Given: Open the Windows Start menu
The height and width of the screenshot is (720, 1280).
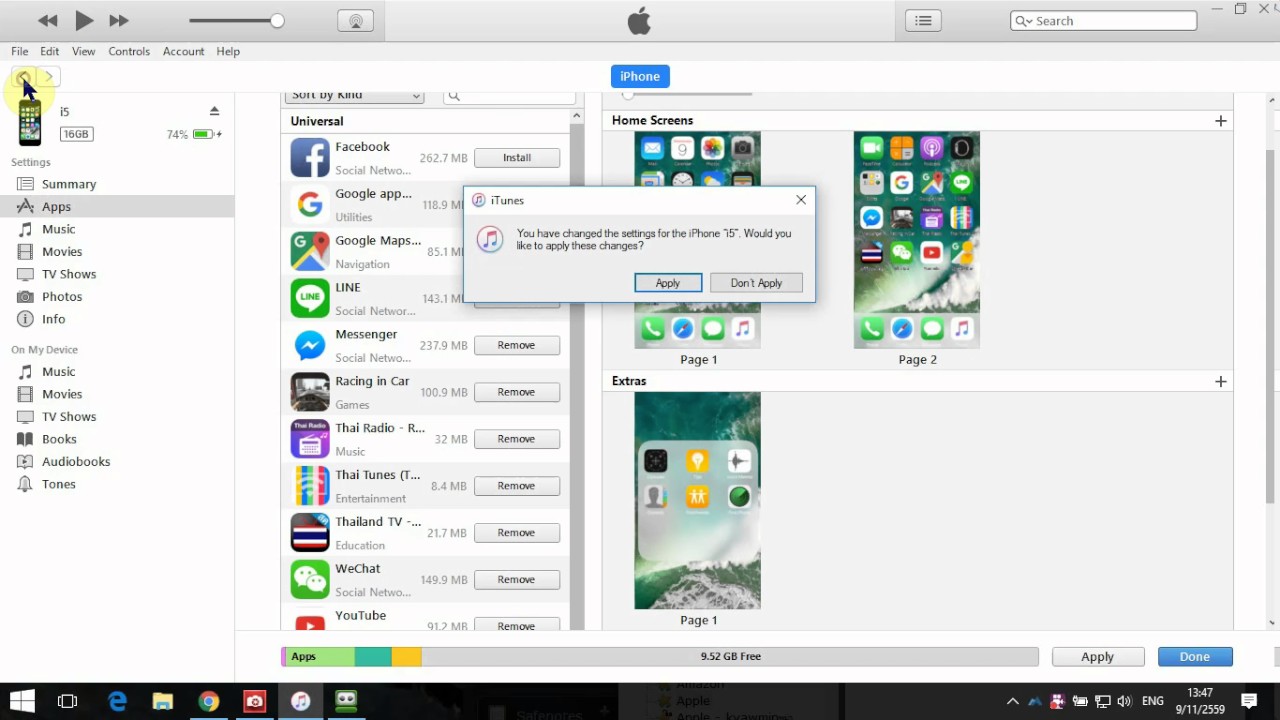Looking at the screenshot, I should tap(22, 701).
